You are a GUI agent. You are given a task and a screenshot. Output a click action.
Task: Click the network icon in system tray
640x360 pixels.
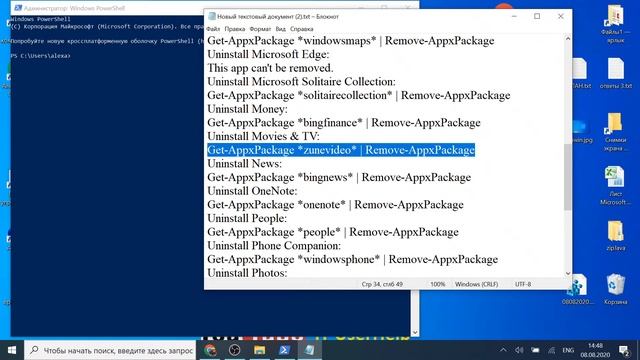pyautogui.click(x=551, y=350)
